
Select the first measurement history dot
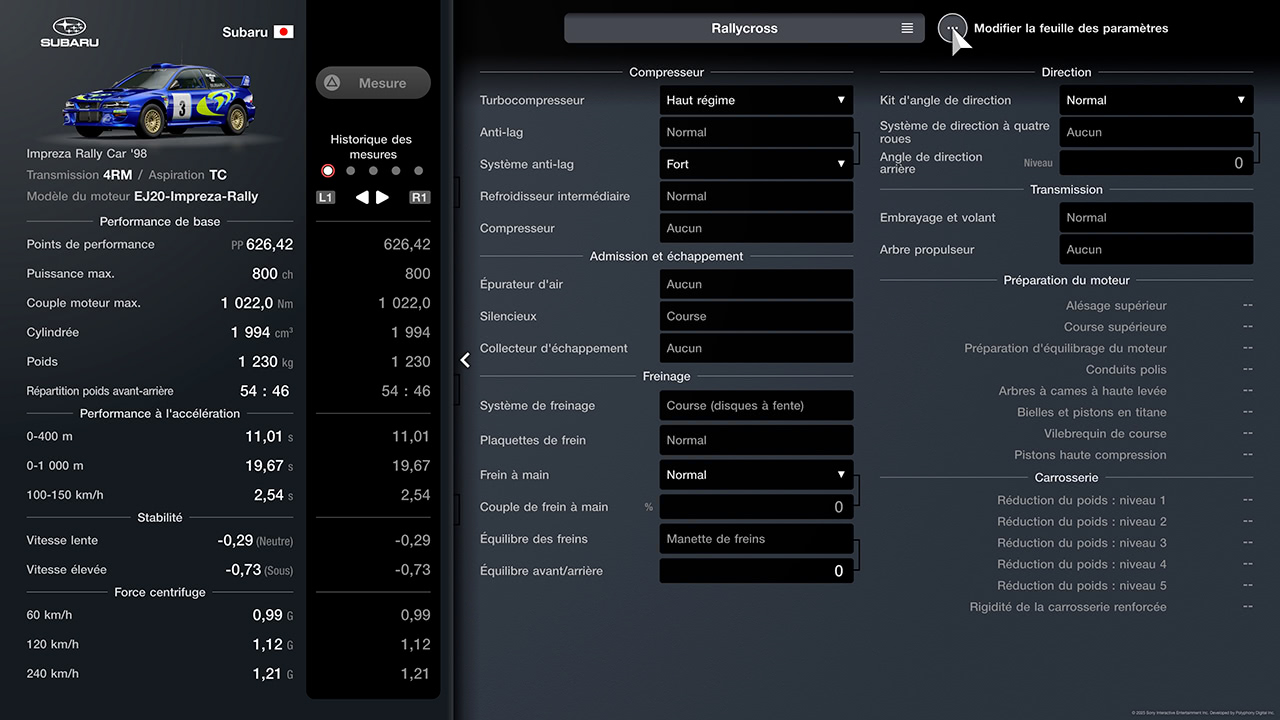pos(328,171)
